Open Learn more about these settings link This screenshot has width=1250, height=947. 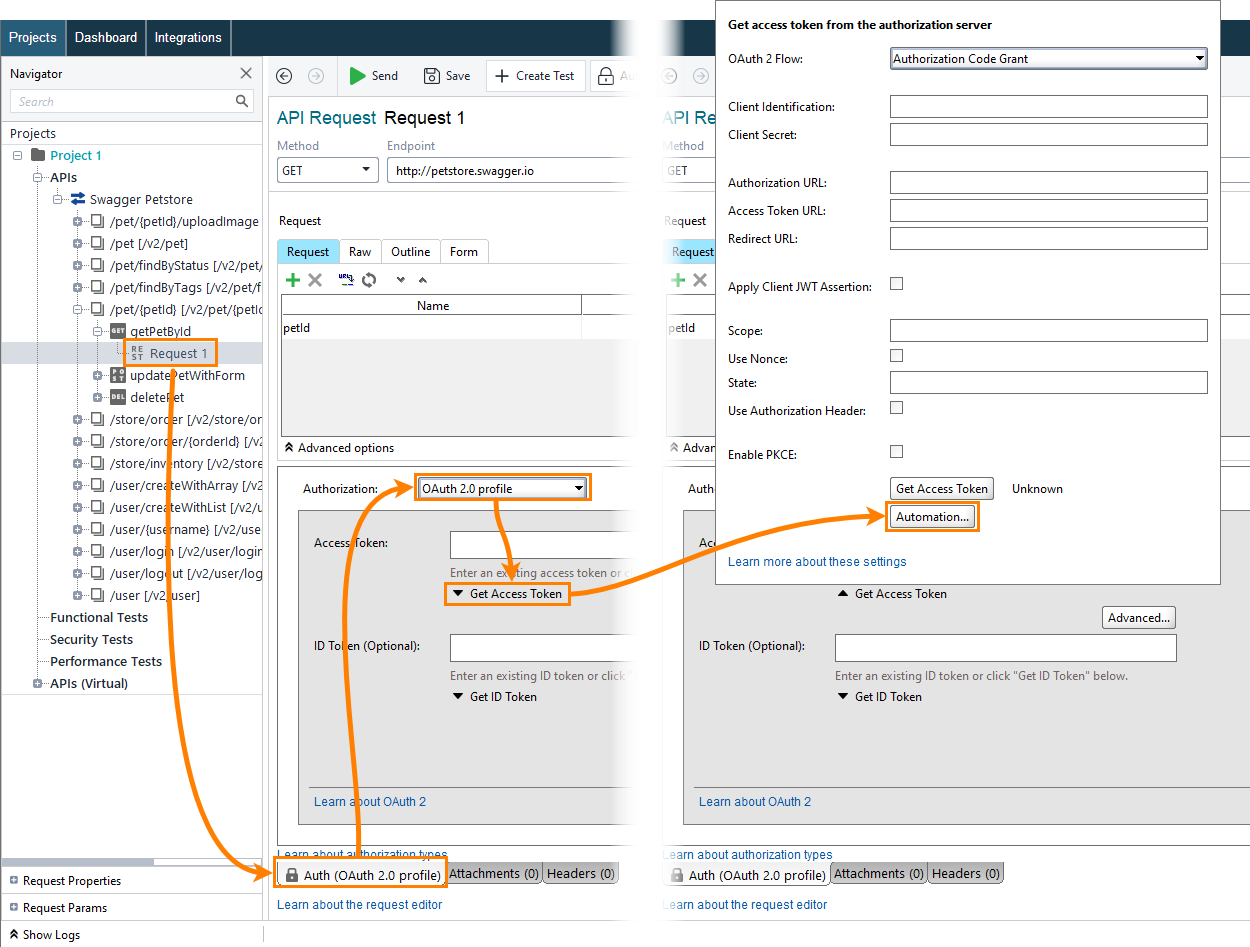pos(817,562)
